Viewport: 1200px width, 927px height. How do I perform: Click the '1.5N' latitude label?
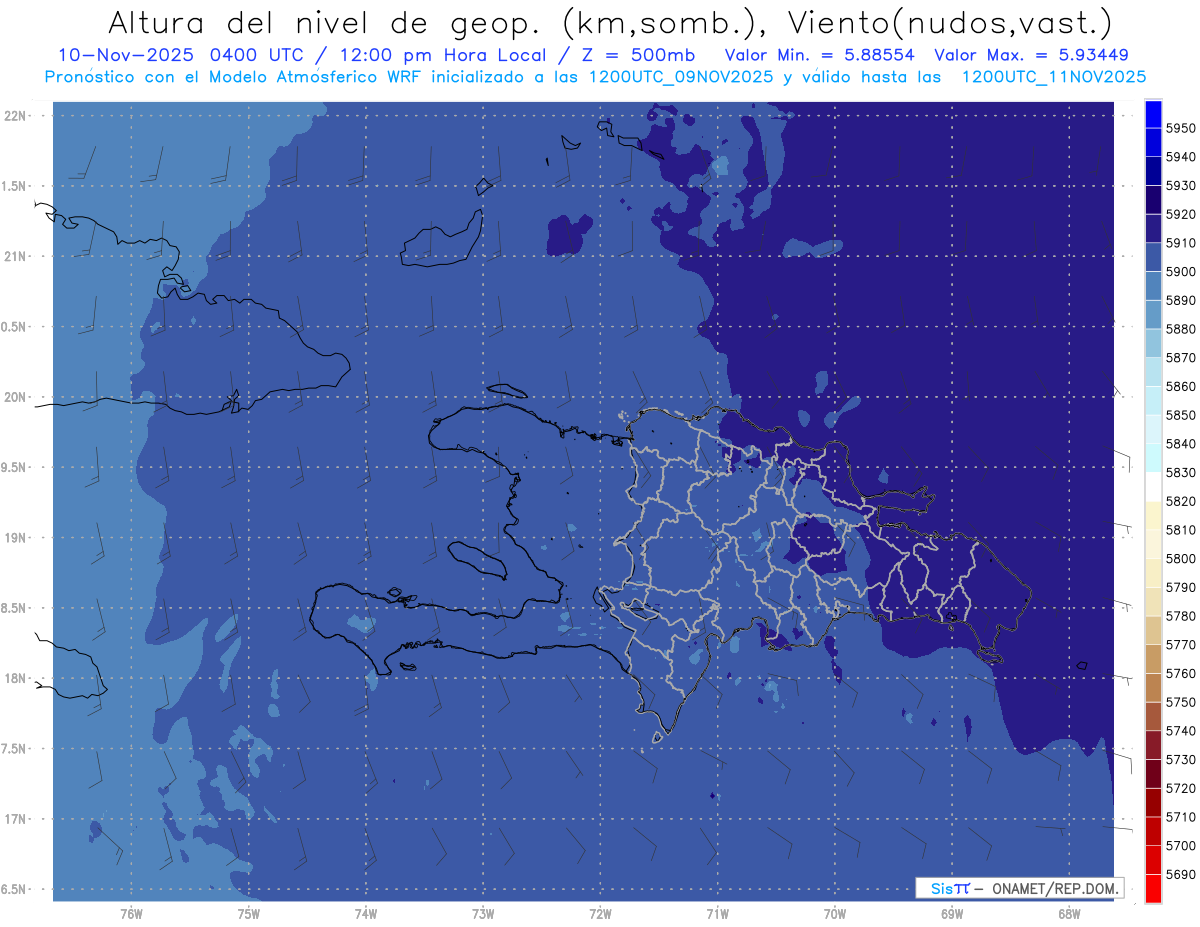point(15,186)
